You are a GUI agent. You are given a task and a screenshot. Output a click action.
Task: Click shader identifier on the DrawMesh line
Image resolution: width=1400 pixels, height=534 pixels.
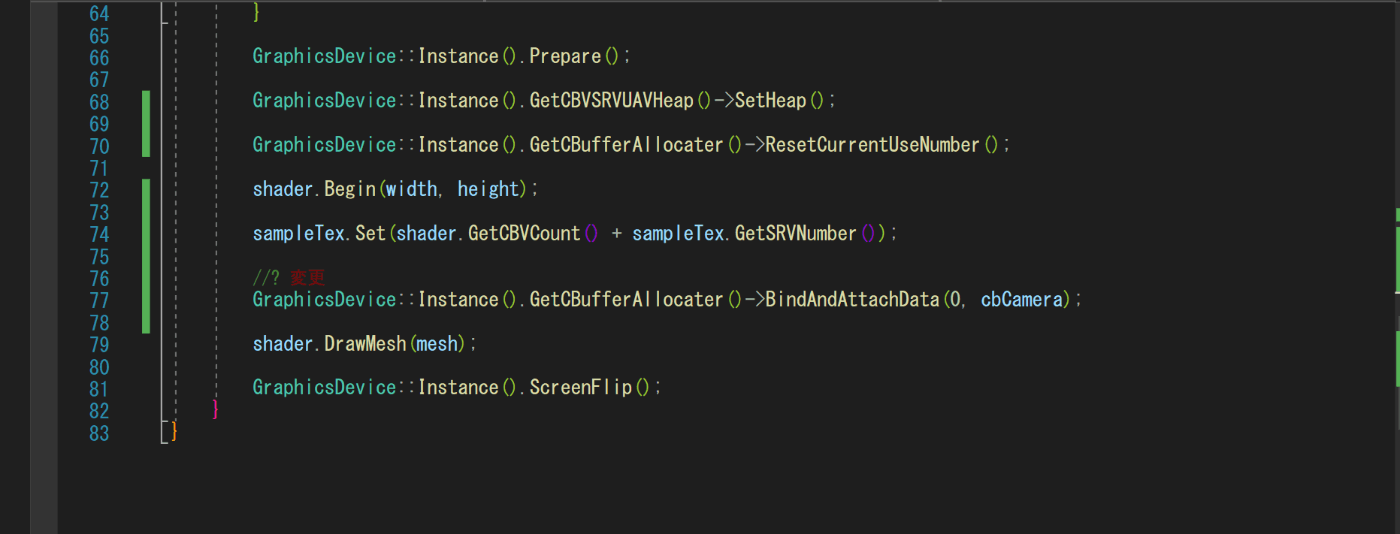tap(282, 342)
